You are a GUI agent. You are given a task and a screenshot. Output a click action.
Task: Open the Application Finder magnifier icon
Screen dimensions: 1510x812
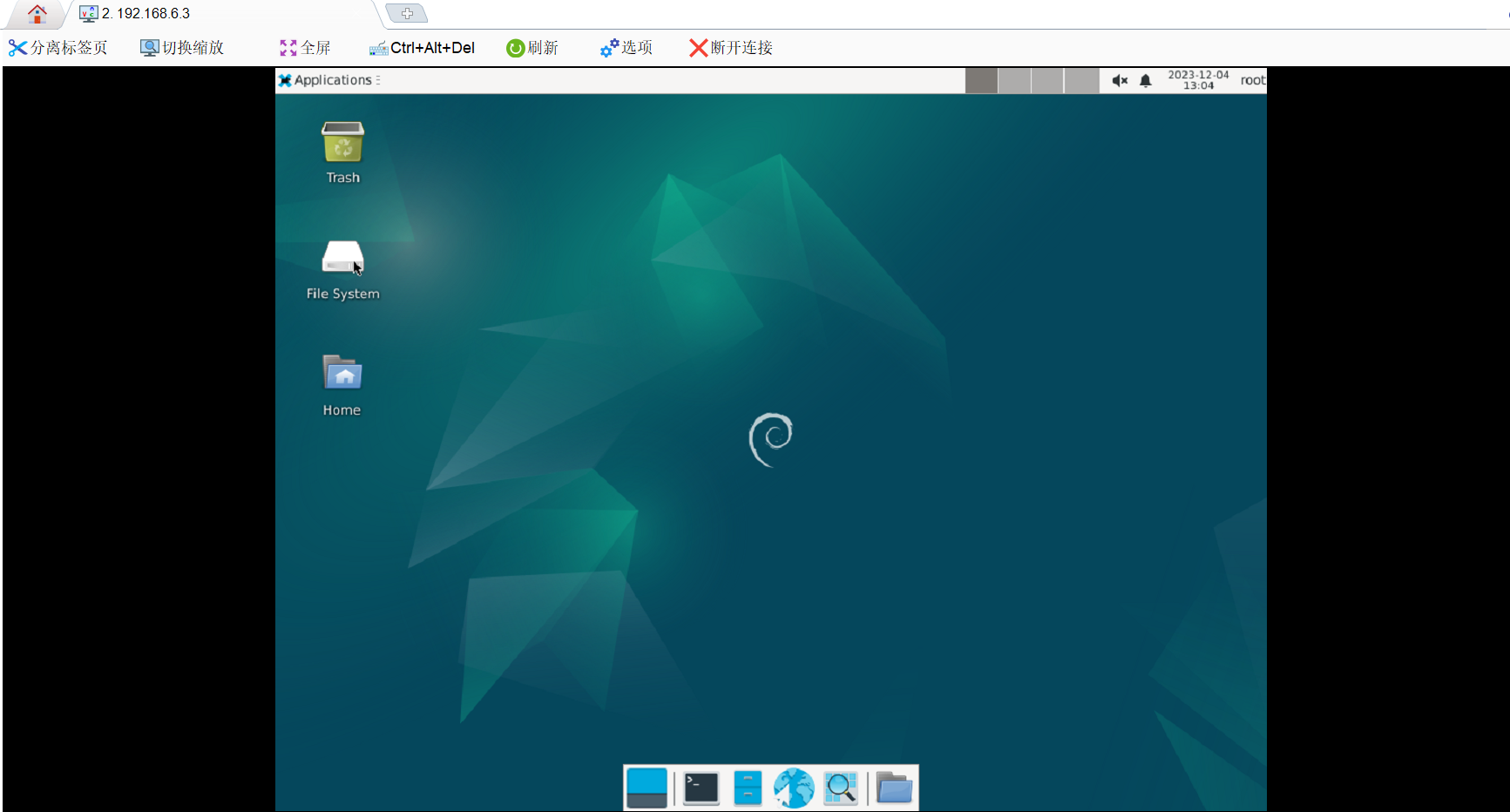841,788
